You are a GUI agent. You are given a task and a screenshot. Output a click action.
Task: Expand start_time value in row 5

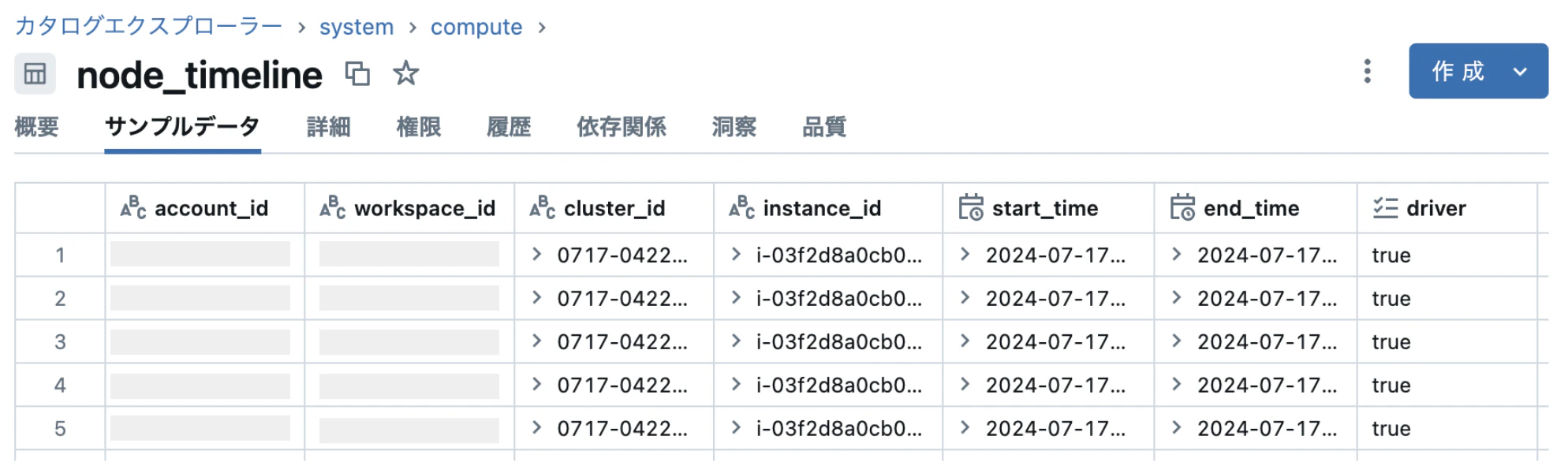[965, 427]
